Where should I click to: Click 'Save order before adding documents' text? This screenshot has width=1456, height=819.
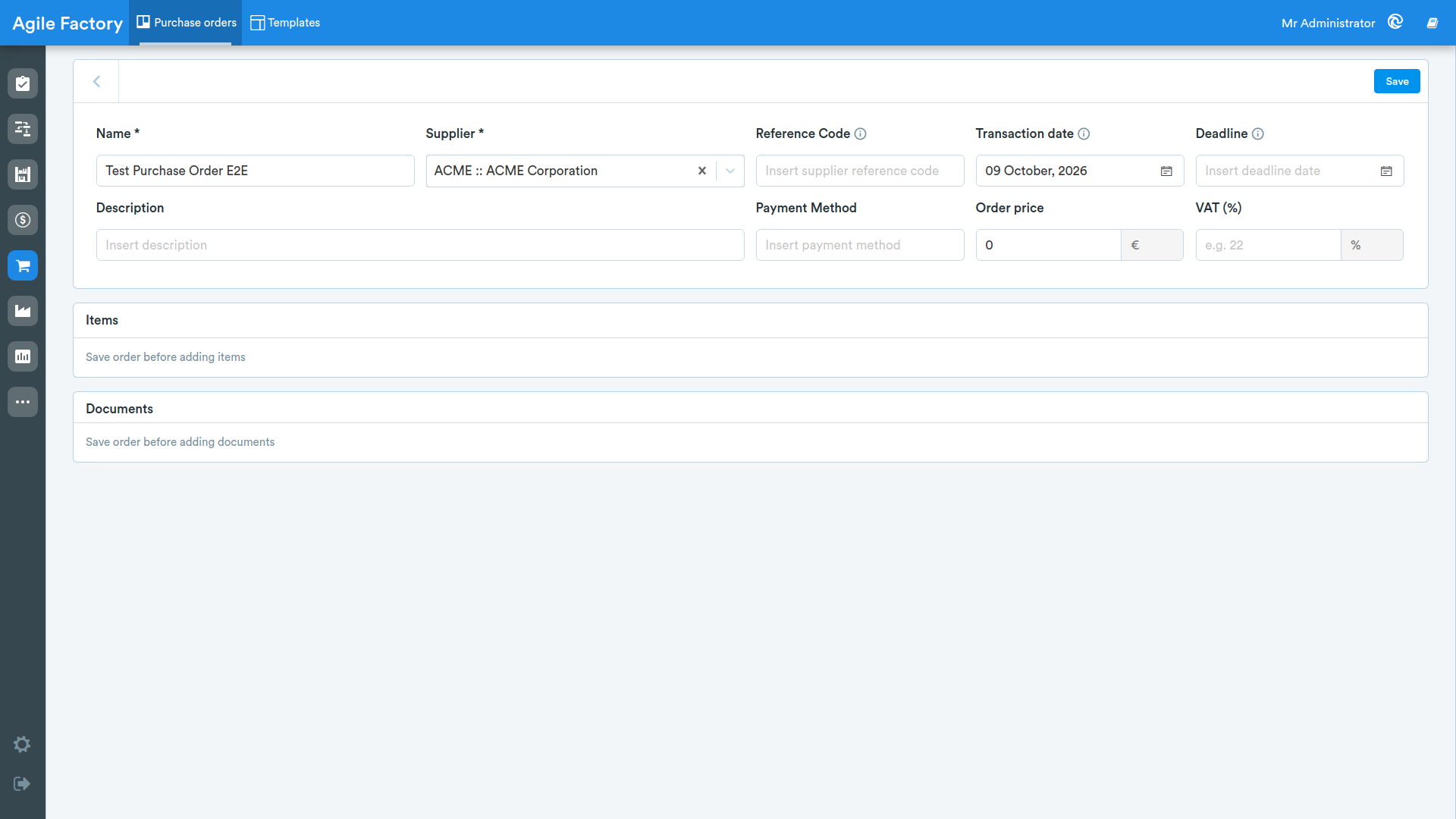click(x=180, y=442)
